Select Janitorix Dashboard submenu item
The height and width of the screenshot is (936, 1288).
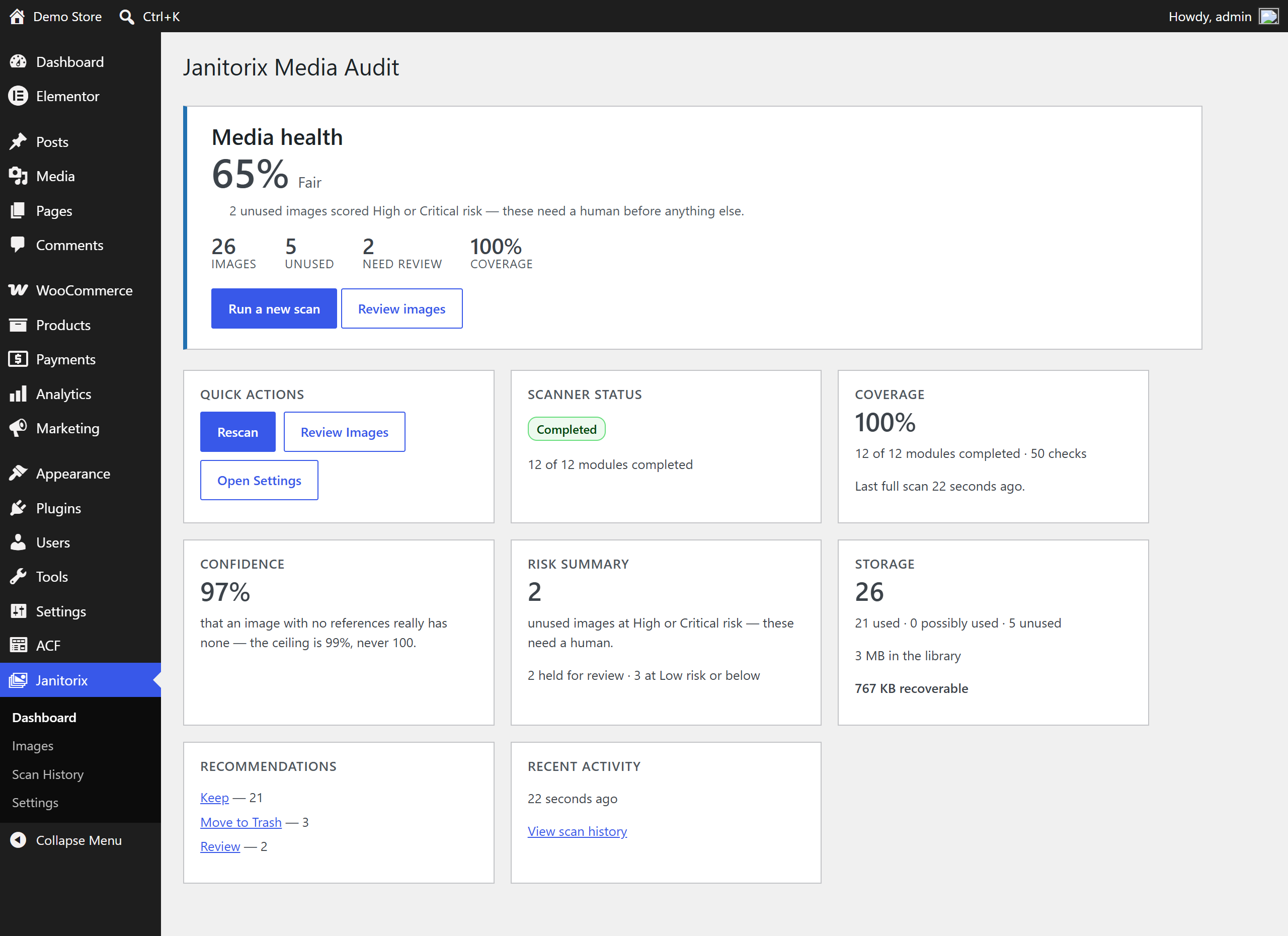(x=44, y=717)
